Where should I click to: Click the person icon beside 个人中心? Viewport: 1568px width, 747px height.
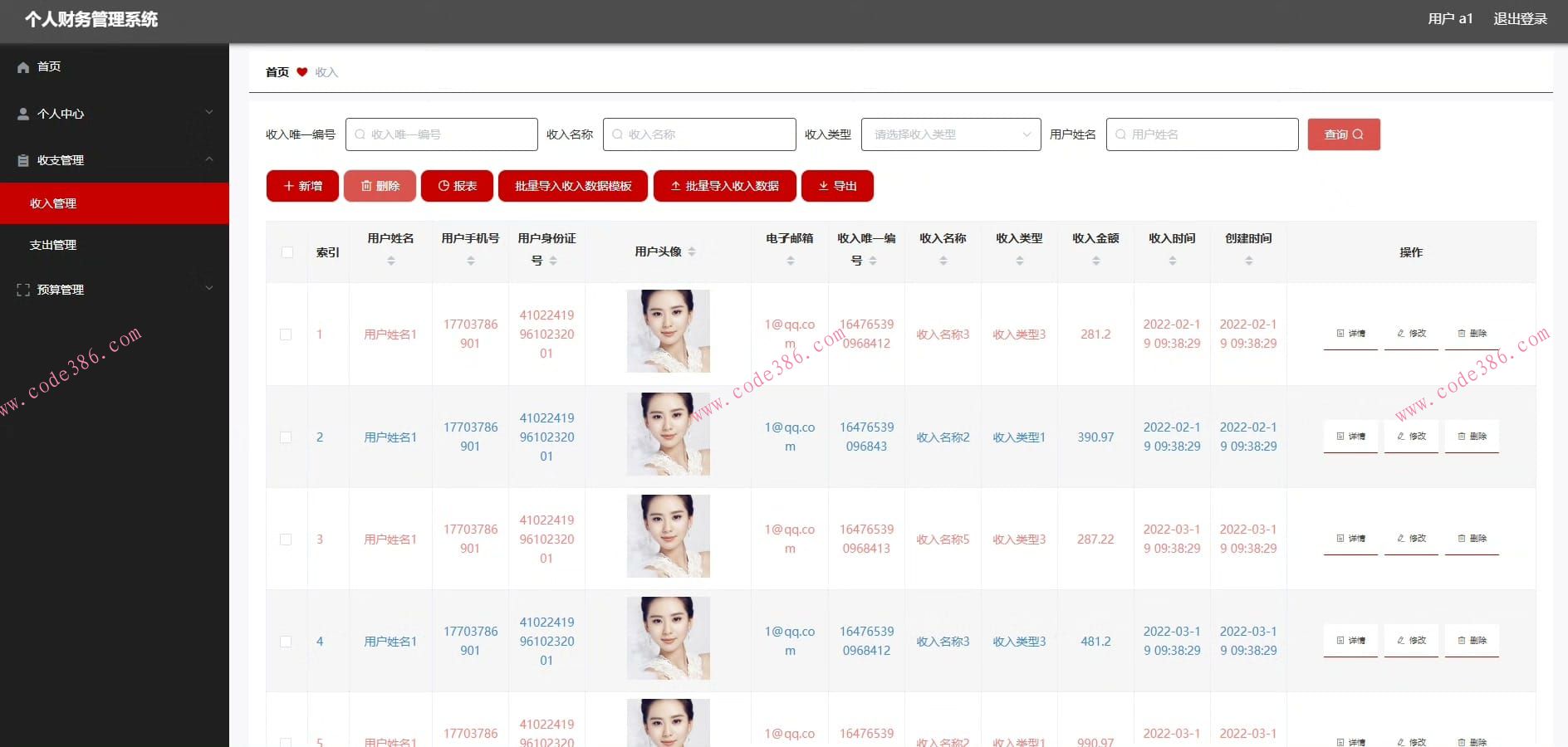[23, 115]
